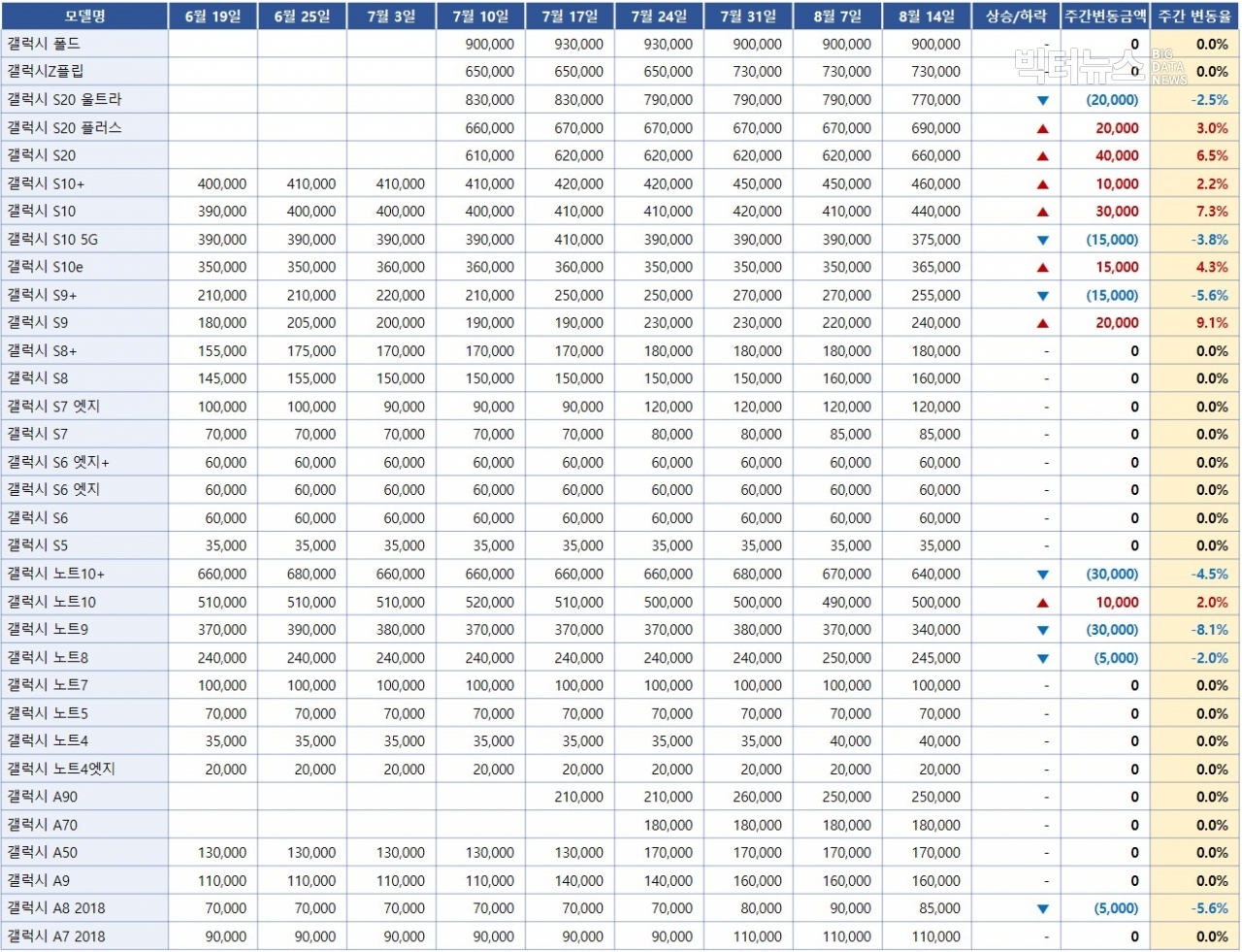Click the 갤럭시 S6 엣지+ model name
1242x952 pixels.
tap(58, 463)
